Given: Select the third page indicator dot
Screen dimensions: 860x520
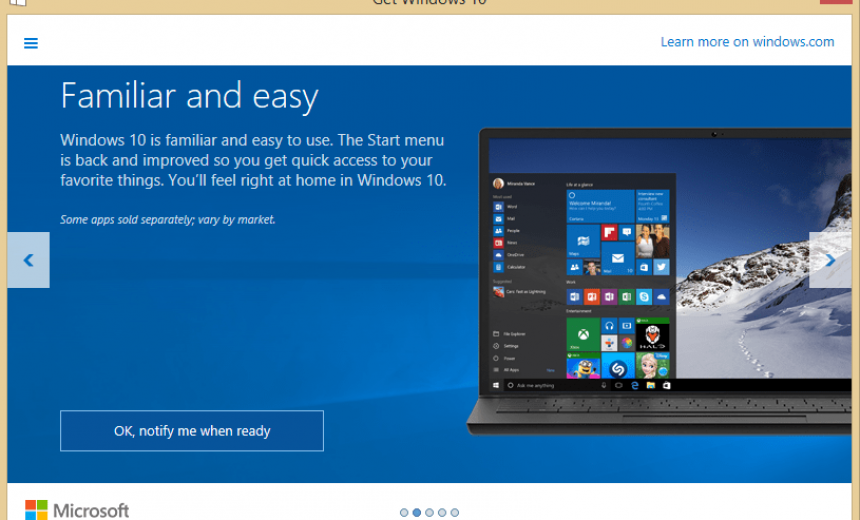Looking at the screenshot, I should click(429, 512).
